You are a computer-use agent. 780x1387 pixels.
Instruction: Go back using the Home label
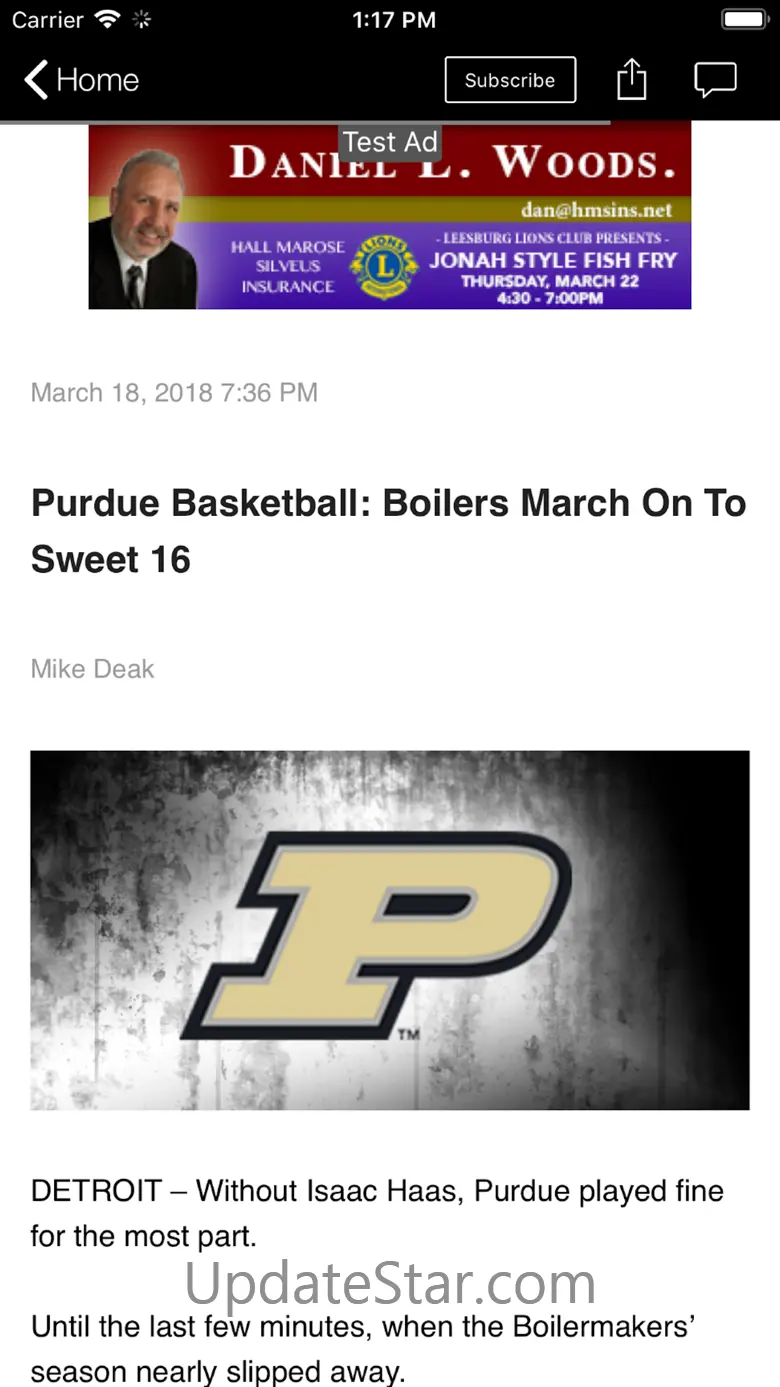click(98, 80)
